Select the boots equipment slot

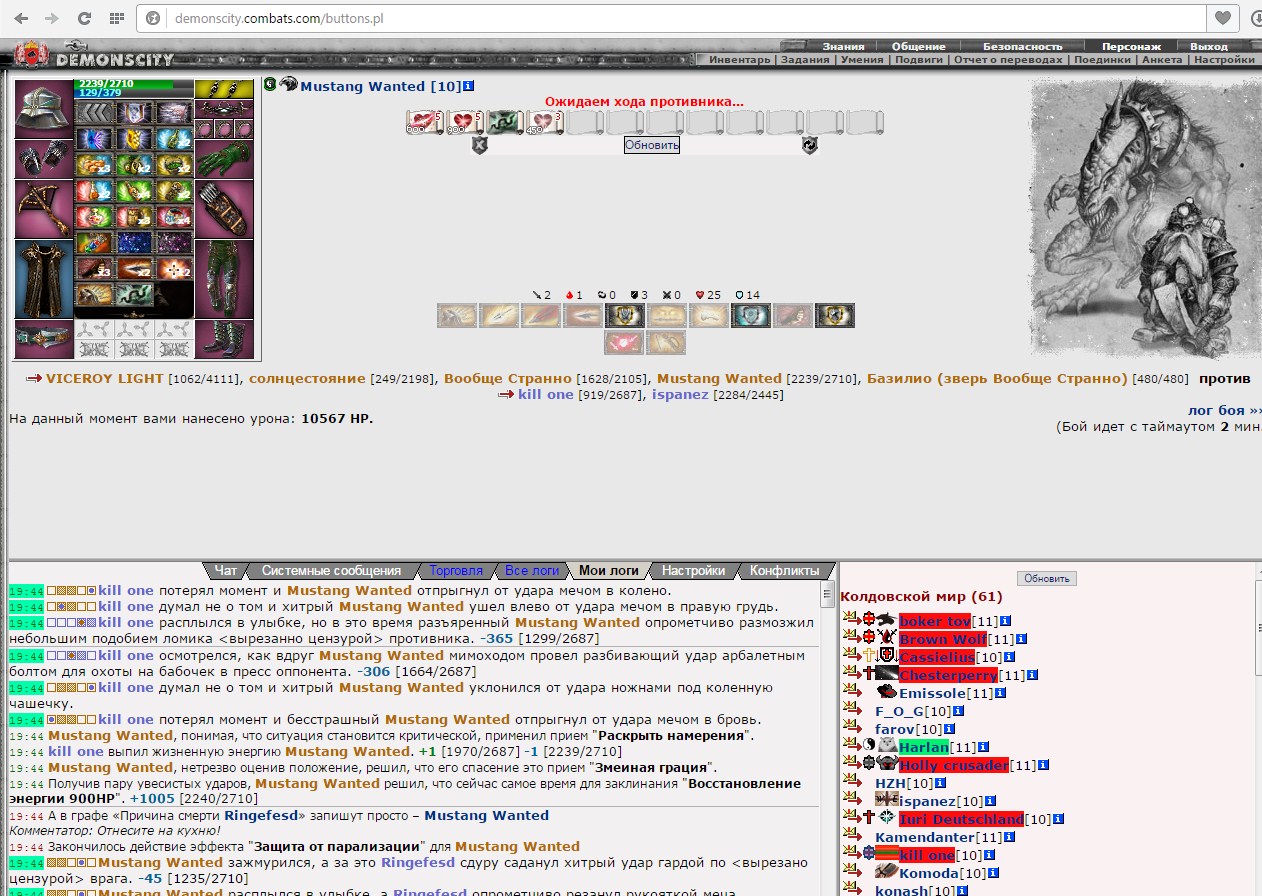(x=223, y=339)
